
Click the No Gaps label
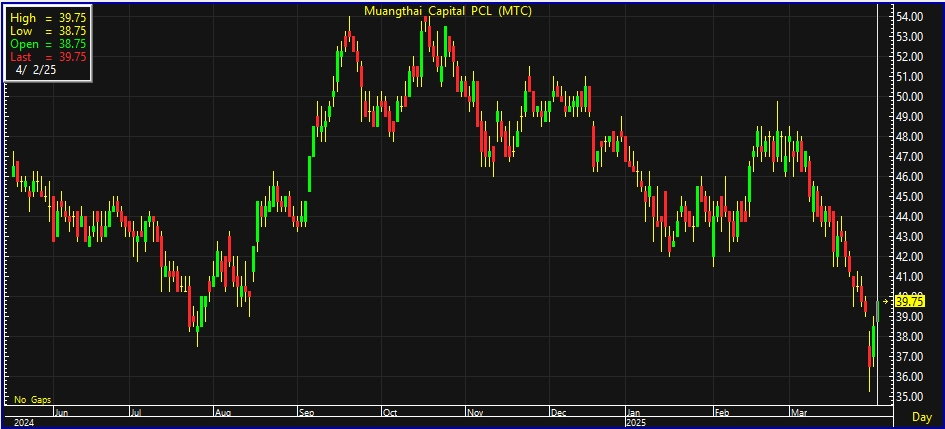coord(33,399)
